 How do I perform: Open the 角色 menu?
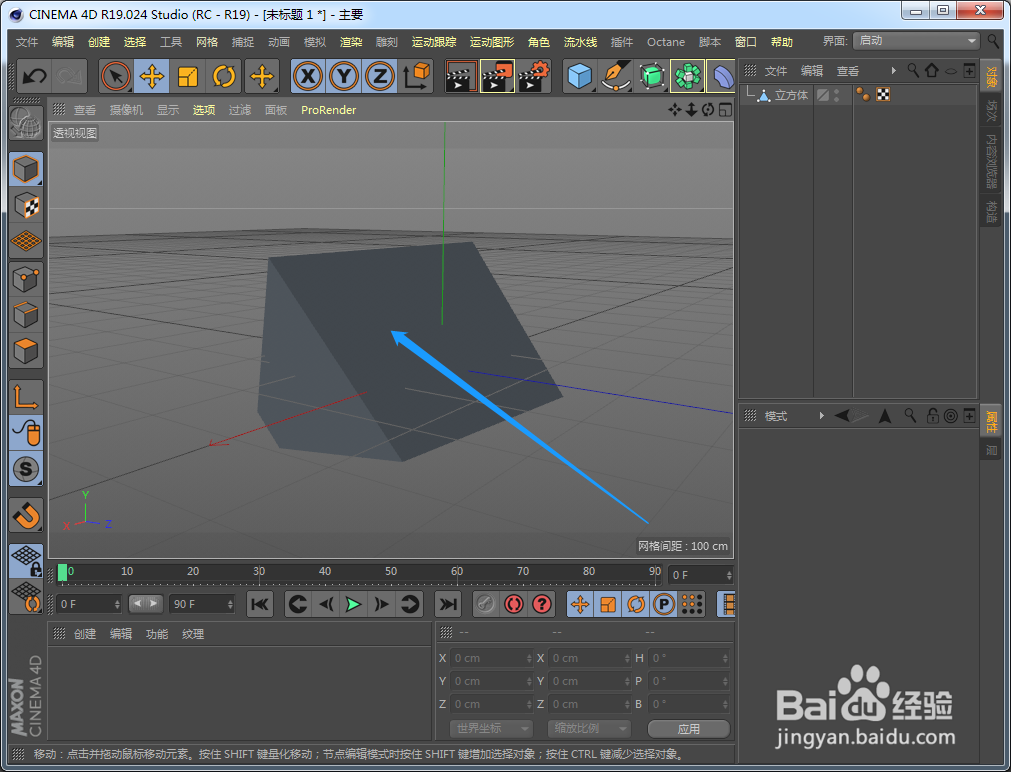tap(538, 42)
